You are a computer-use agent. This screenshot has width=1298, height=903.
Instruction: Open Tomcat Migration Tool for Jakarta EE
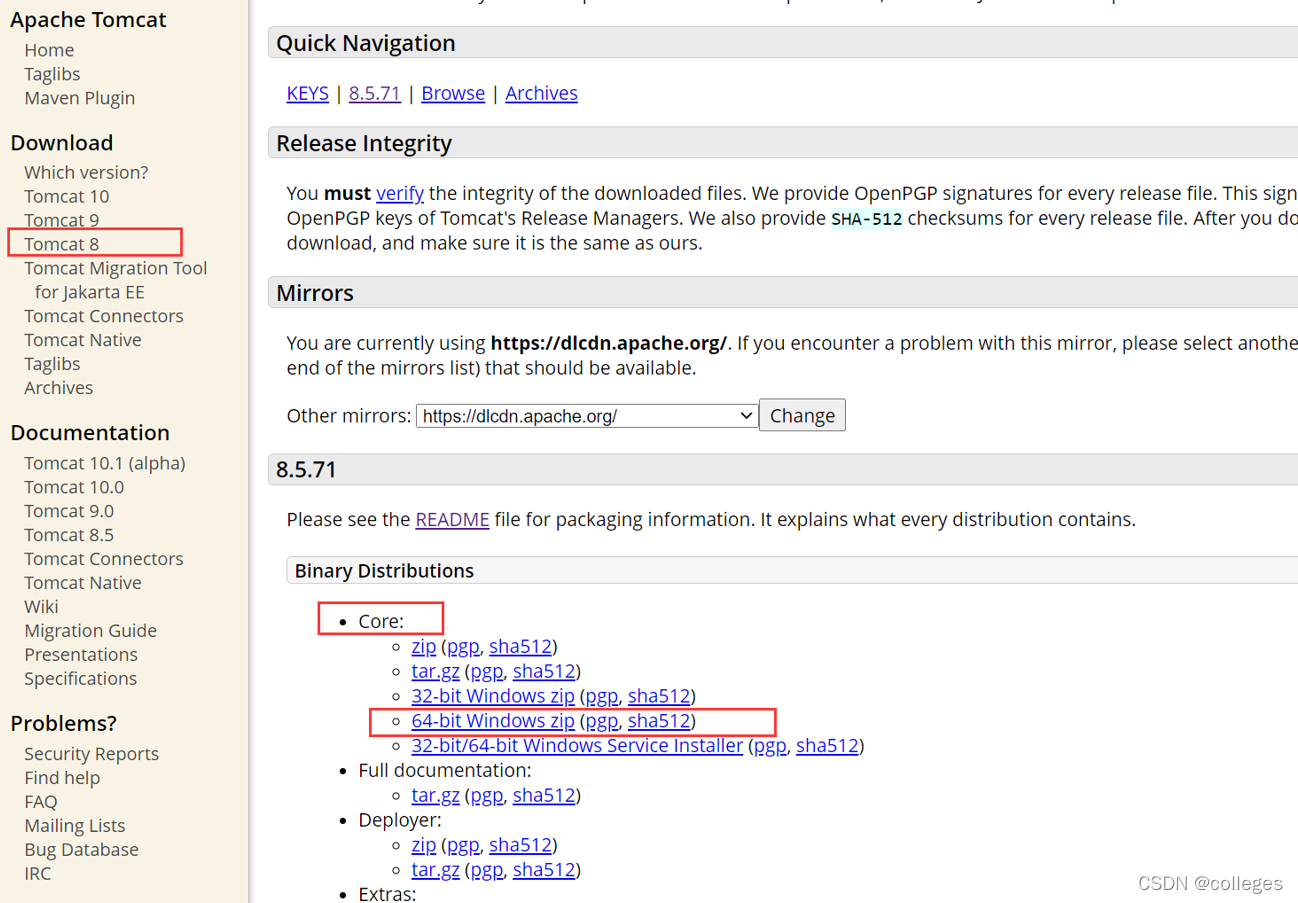coord(115,280)
